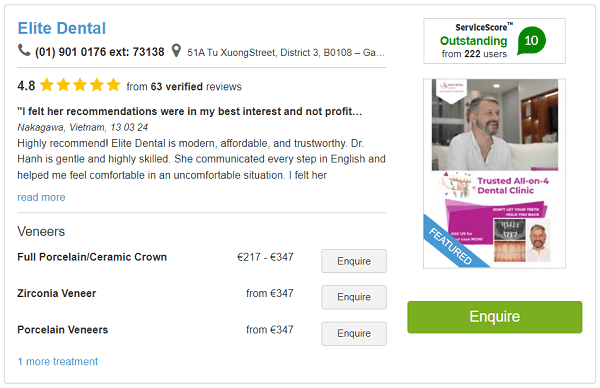Click the phone handset icon
Image resolution: width=600 pixels, height=388 pixels.
tap(24, 50)
